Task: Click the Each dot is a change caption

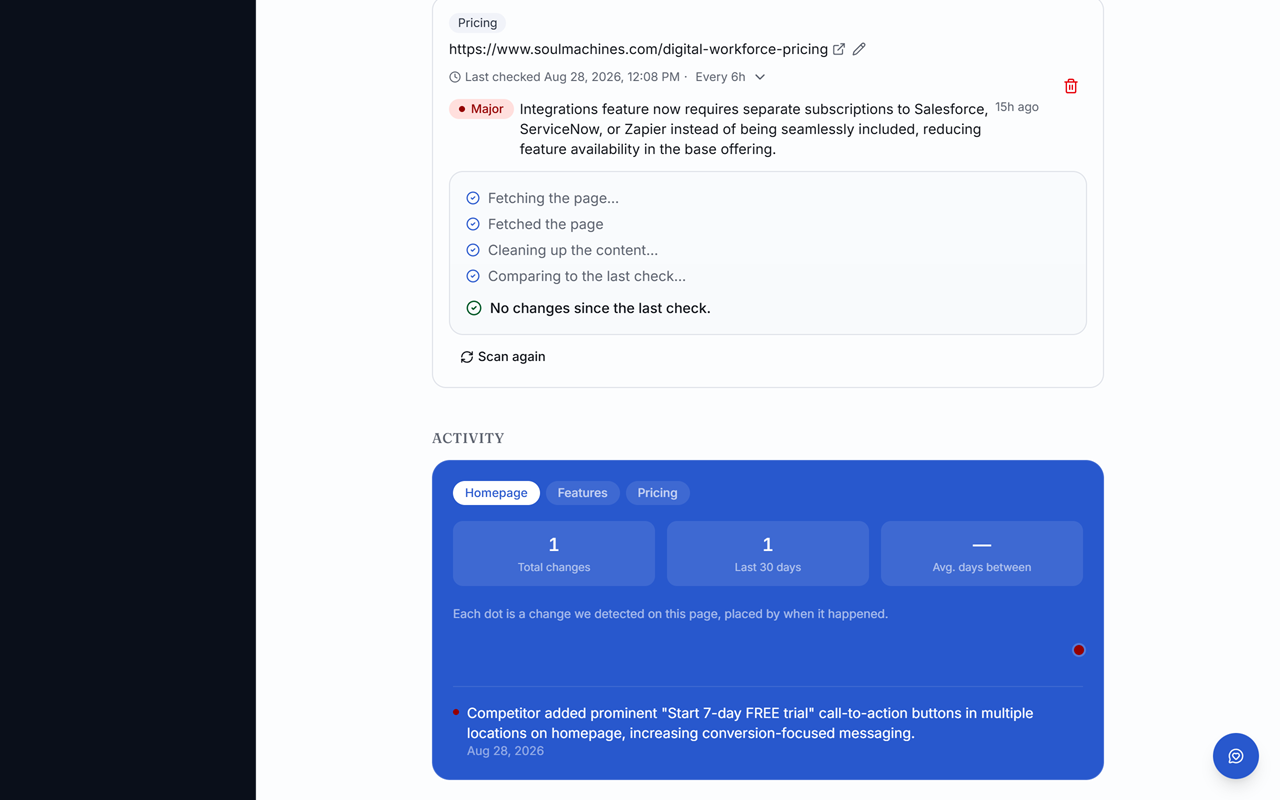Action: click(670, 614)
